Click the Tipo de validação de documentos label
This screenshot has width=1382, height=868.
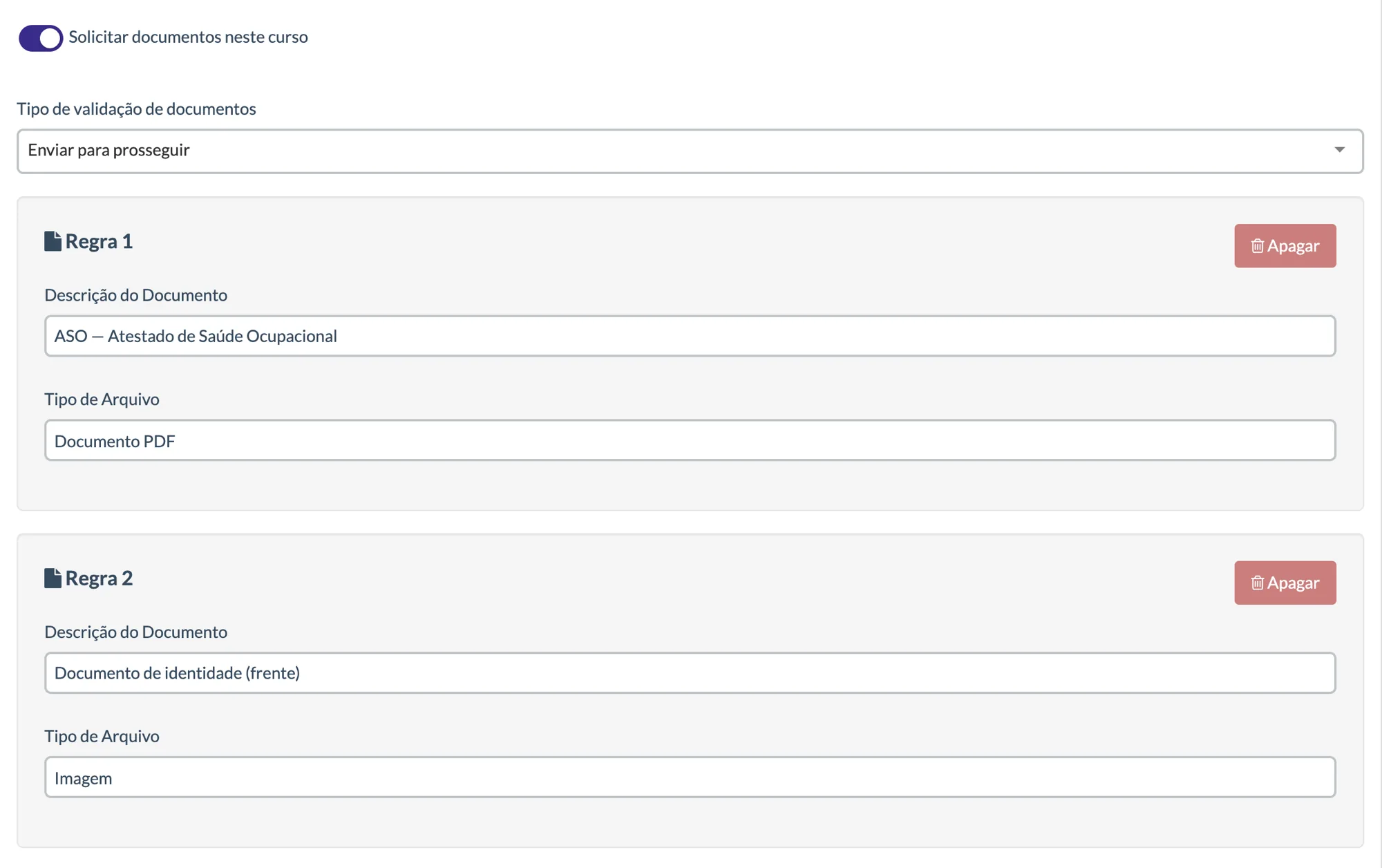tap(136, 109)
